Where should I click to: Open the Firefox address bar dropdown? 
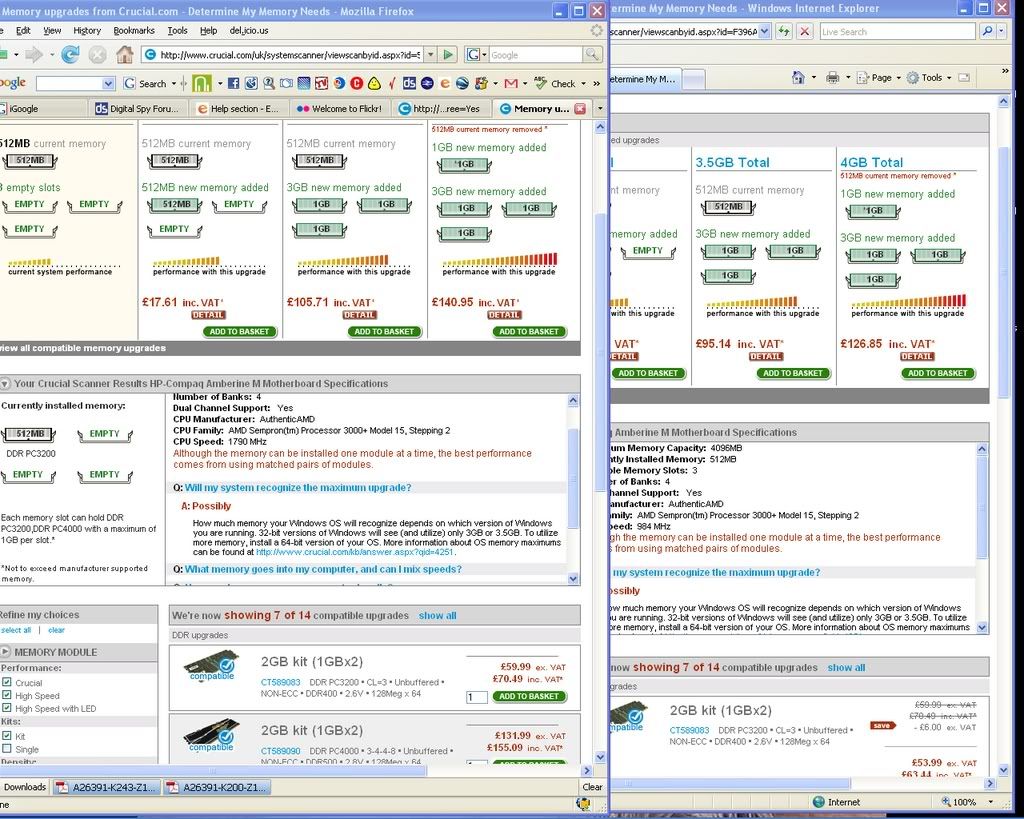coord(428,55)
